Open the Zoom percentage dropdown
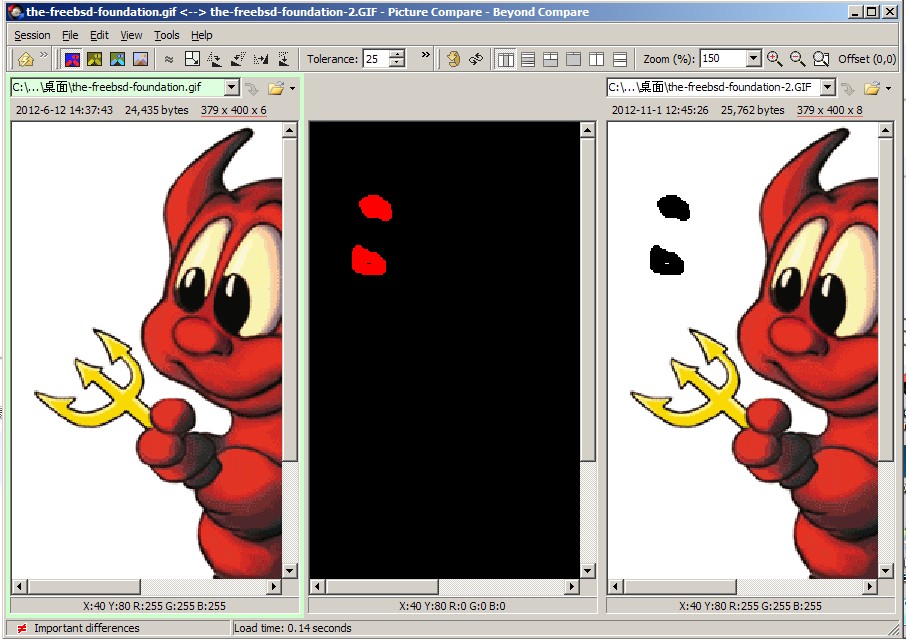906x639 pixels. tap(753, 59)
